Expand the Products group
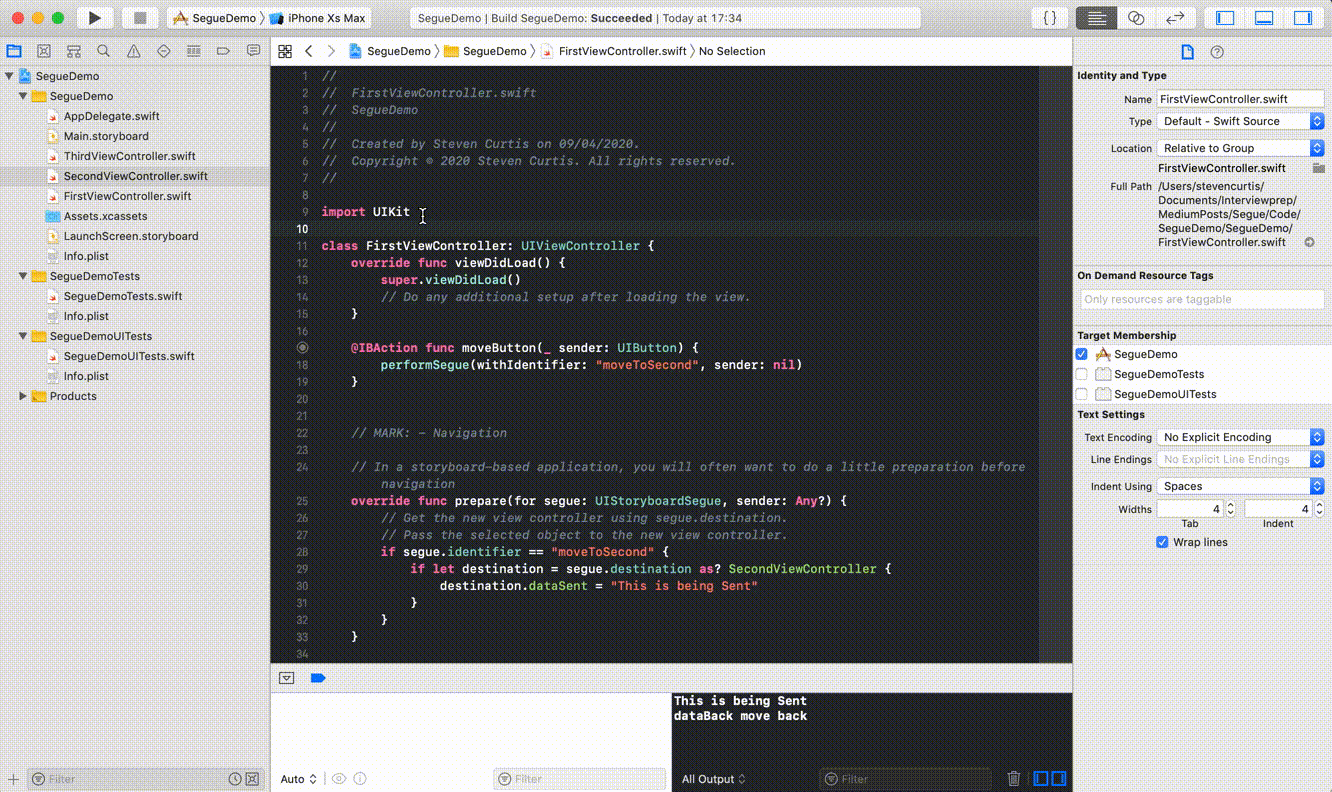Image resolution: width=1332 pixels, height=792 pixels. (23, 396)
